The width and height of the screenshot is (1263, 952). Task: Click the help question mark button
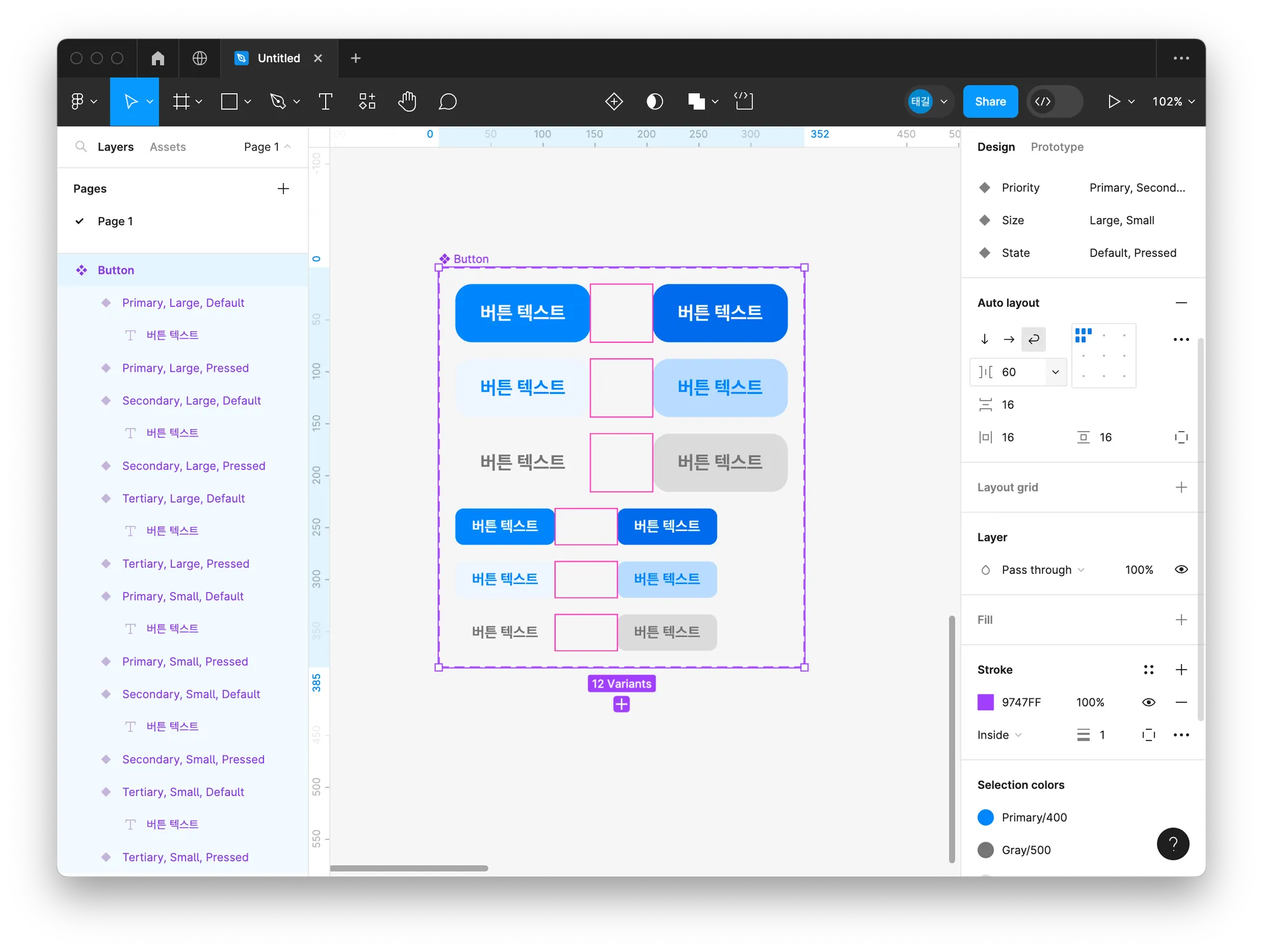(x=1172, y=843)
